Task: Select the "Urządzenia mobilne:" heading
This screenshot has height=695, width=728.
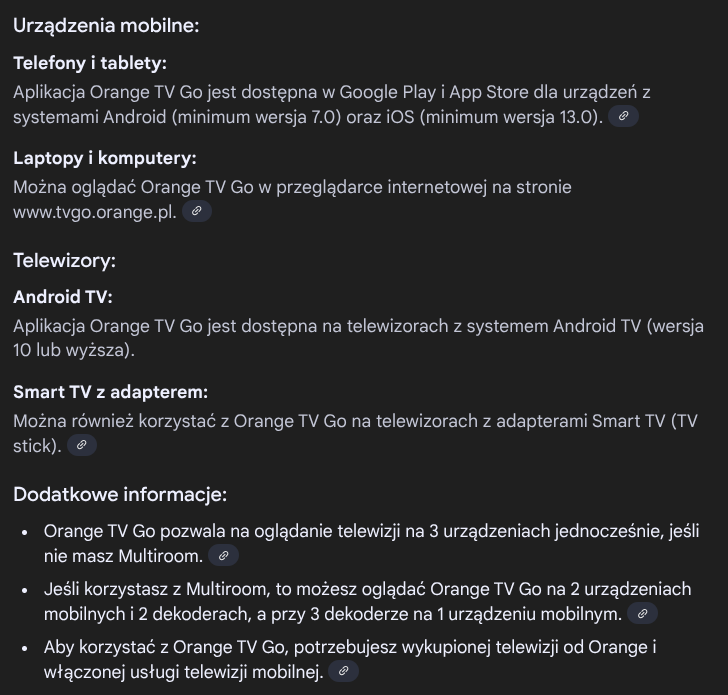Action: pyautogui.click(x=106, y=26)
